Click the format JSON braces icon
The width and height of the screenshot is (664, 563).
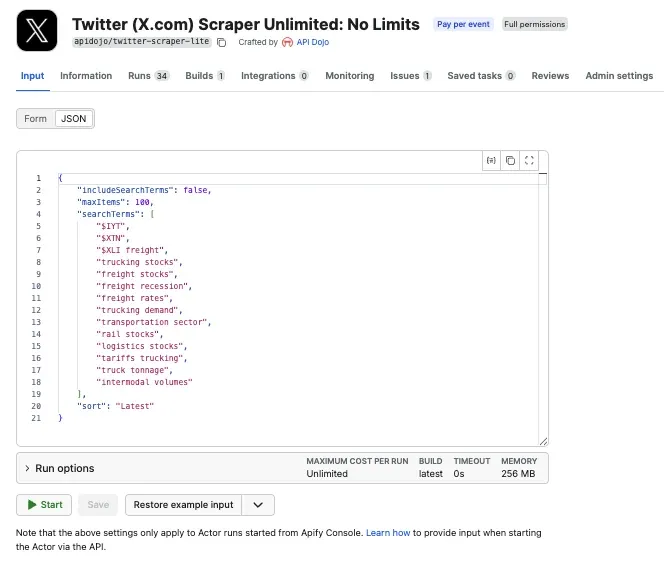tap(491, 161)
